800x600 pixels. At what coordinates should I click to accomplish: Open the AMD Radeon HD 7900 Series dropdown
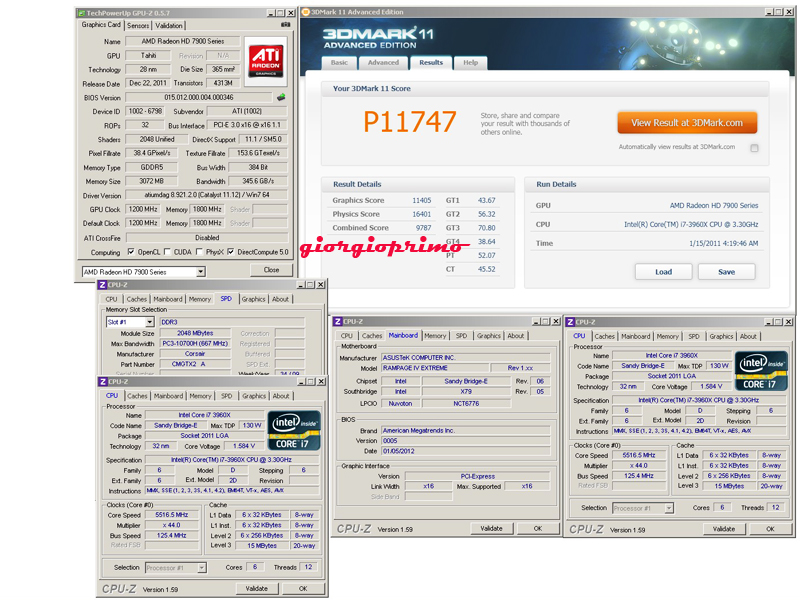(x=201, y=272)
